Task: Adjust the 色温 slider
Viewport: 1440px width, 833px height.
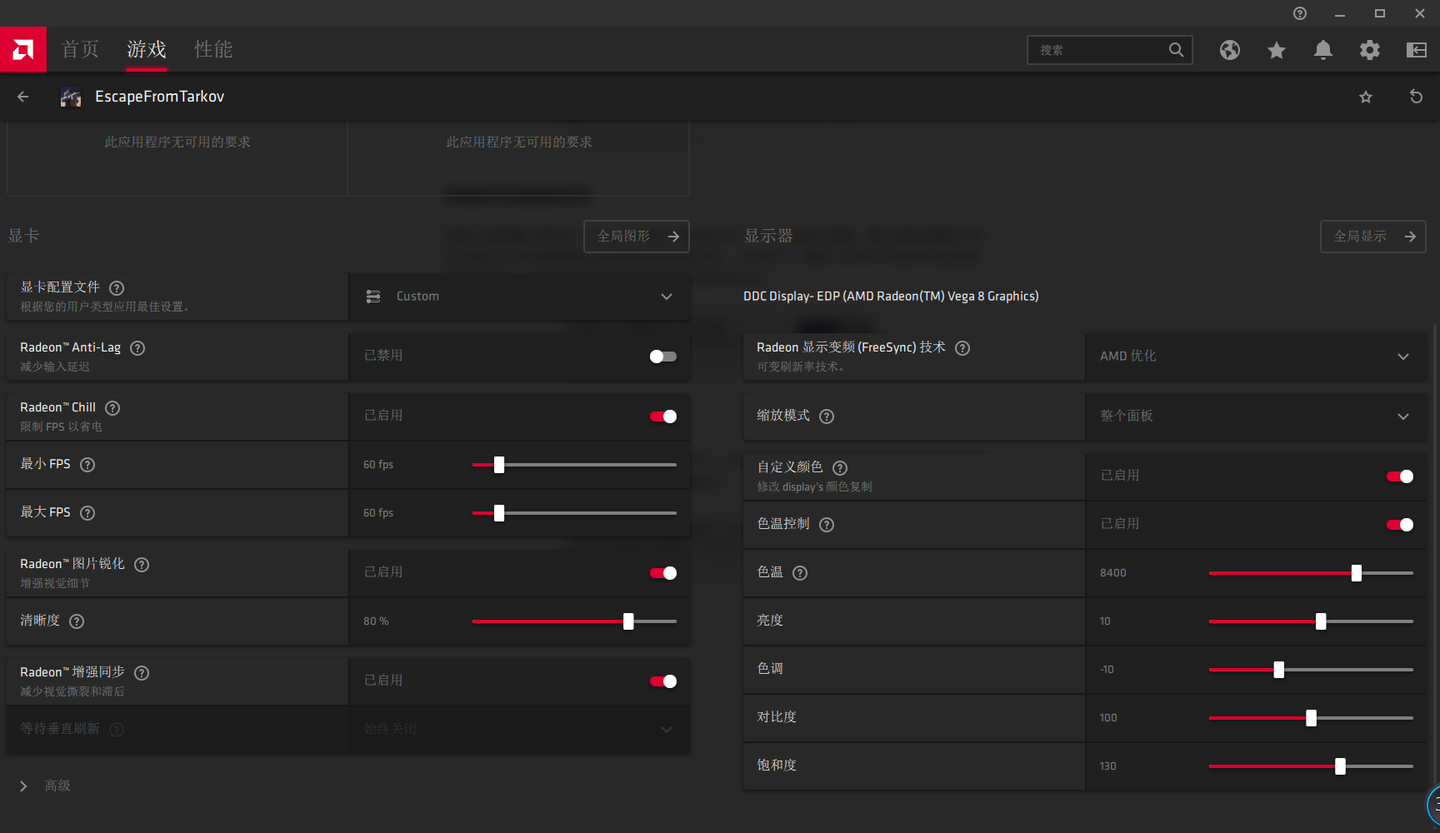Action: click(1311, 573)
